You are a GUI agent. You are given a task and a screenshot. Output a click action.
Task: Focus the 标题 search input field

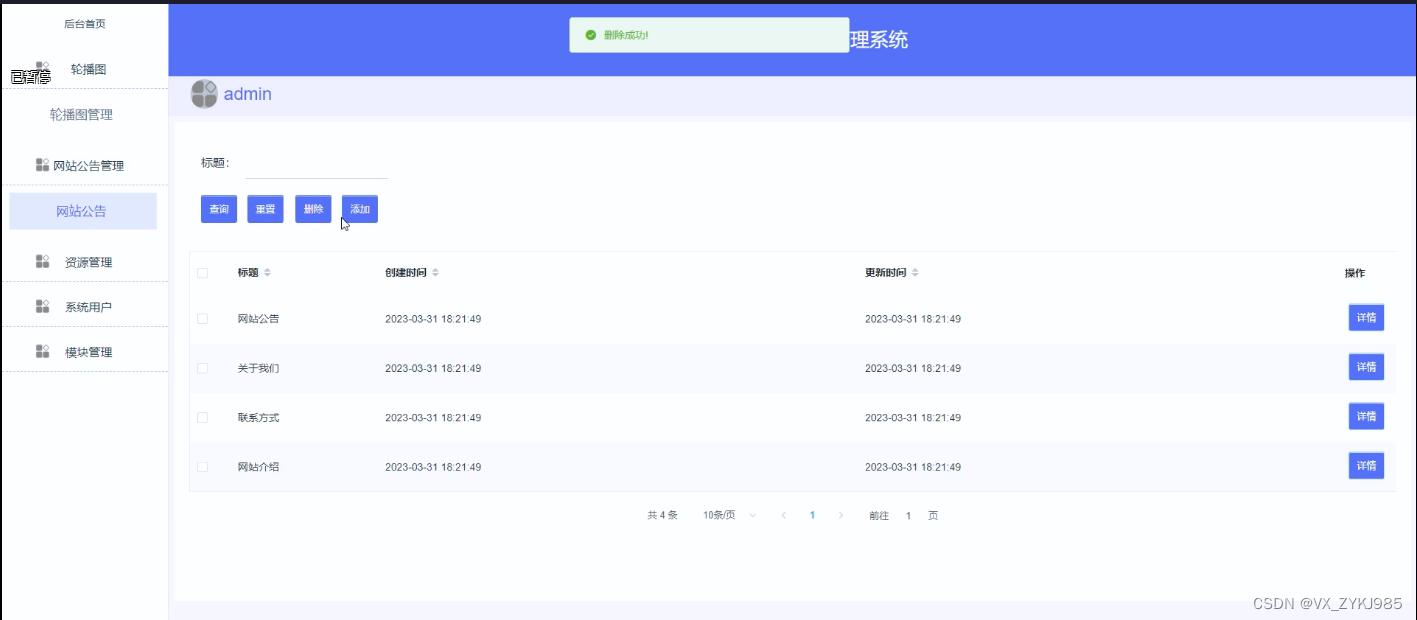pyautogui.click(x=316, y=163)
